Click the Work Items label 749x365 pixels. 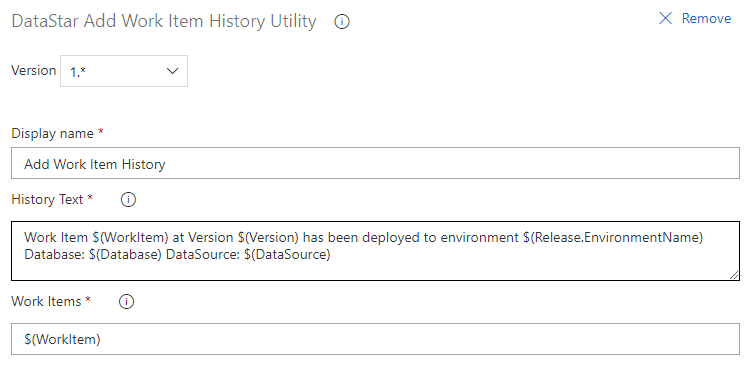[x=46, y=301]
